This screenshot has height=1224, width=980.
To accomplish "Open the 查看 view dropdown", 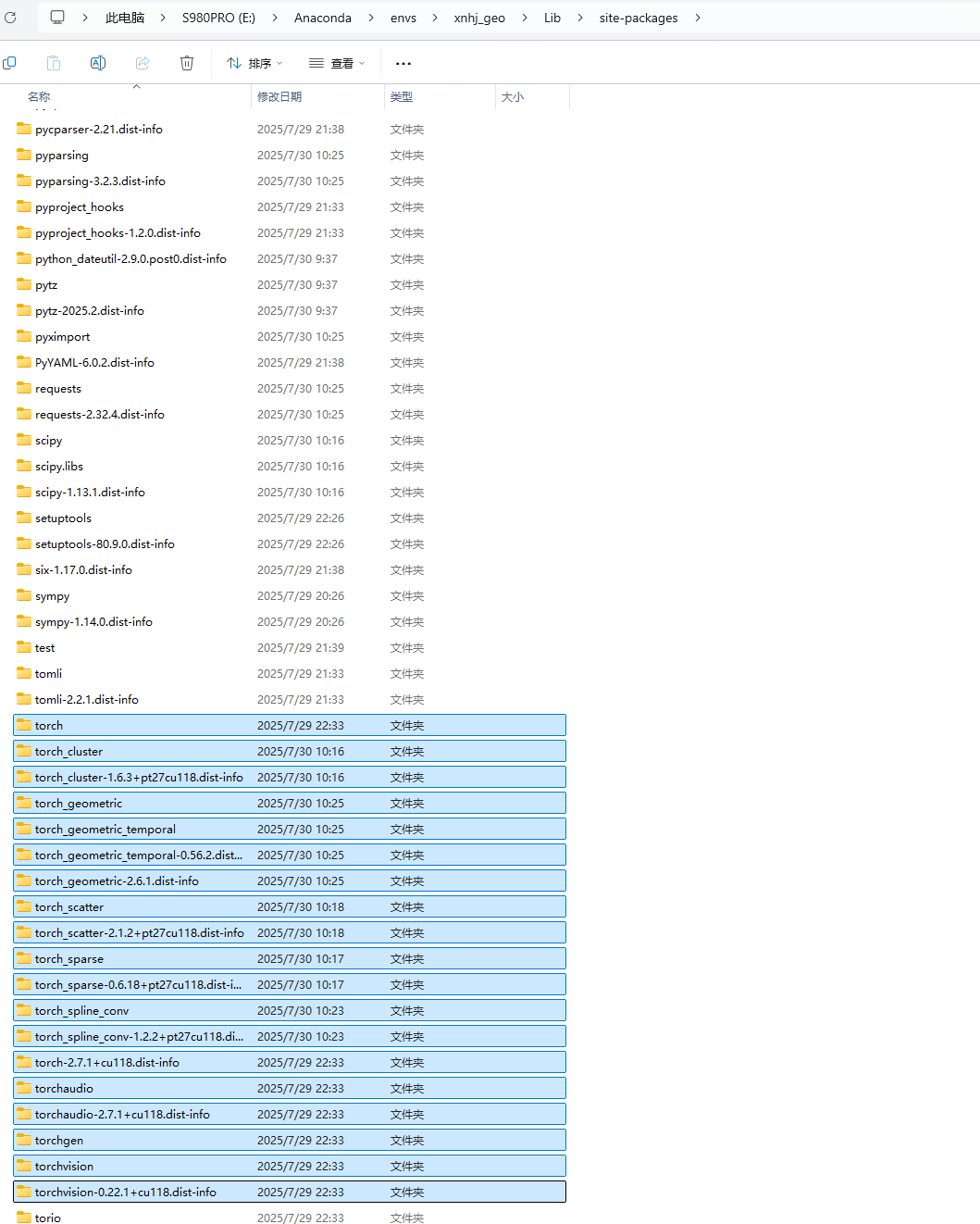I will pos(337,64).
